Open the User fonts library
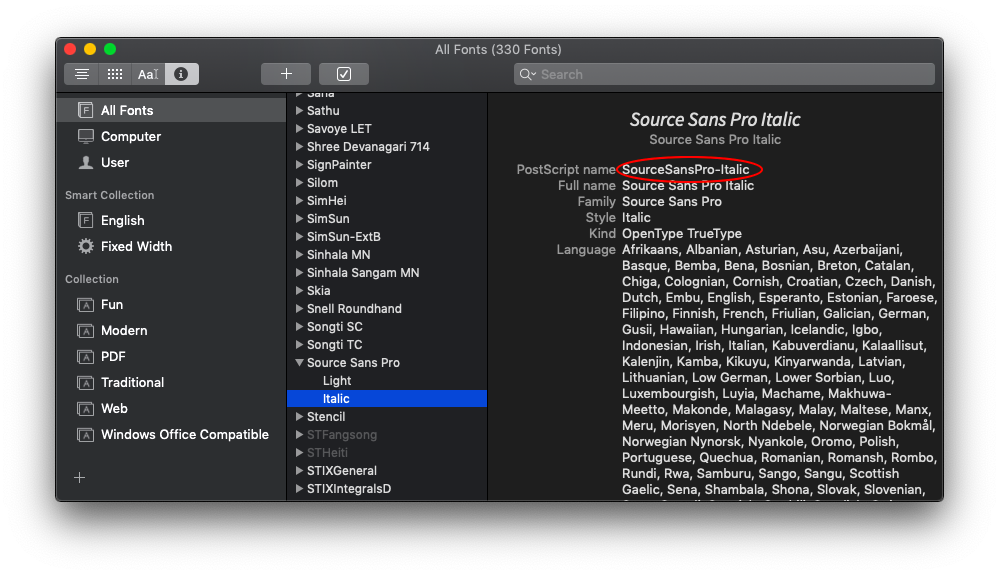This screenshot has height=575, width=999. coord(115,162)
